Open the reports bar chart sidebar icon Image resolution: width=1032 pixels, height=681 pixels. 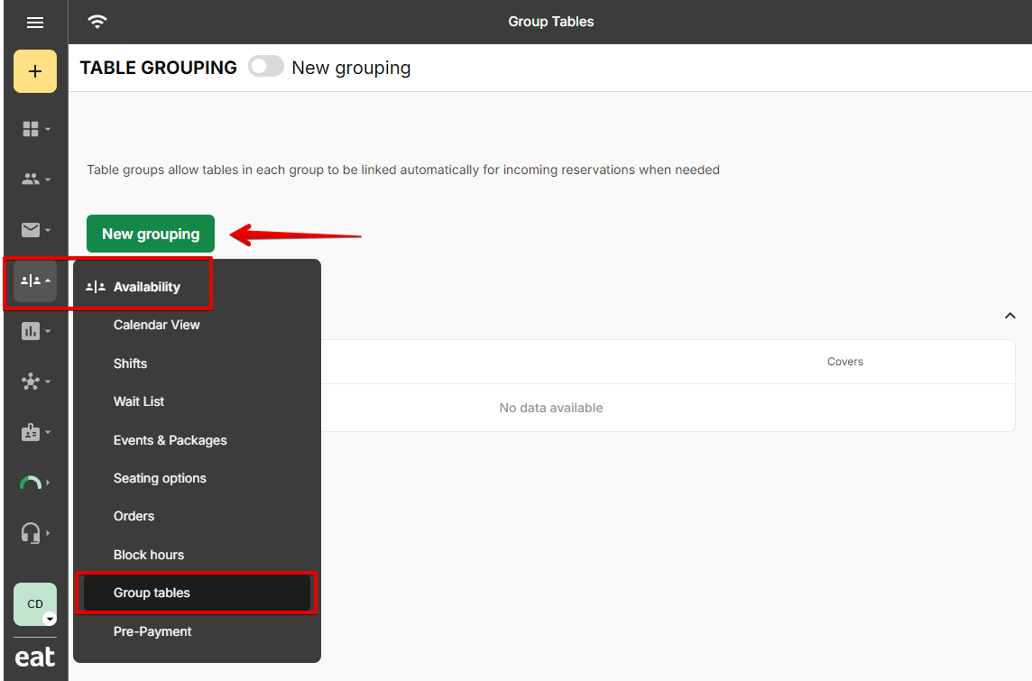click(x=35, y=331)
